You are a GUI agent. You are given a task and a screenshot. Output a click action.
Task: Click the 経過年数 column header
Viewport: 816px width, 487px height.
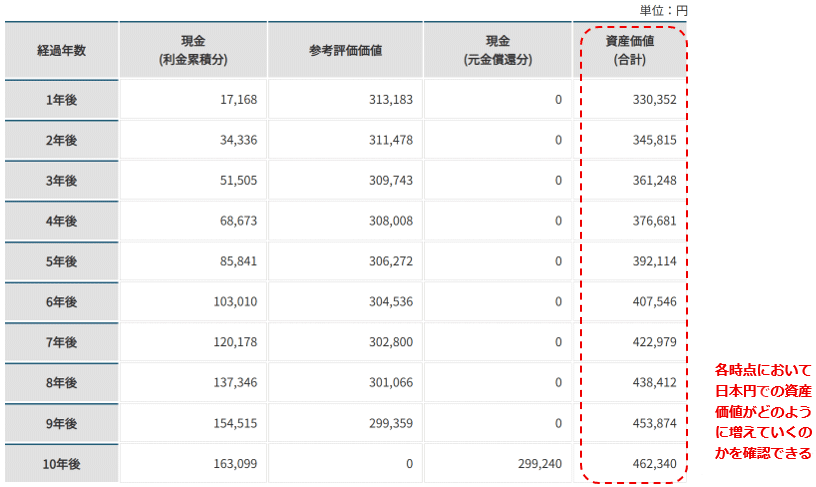61,50
